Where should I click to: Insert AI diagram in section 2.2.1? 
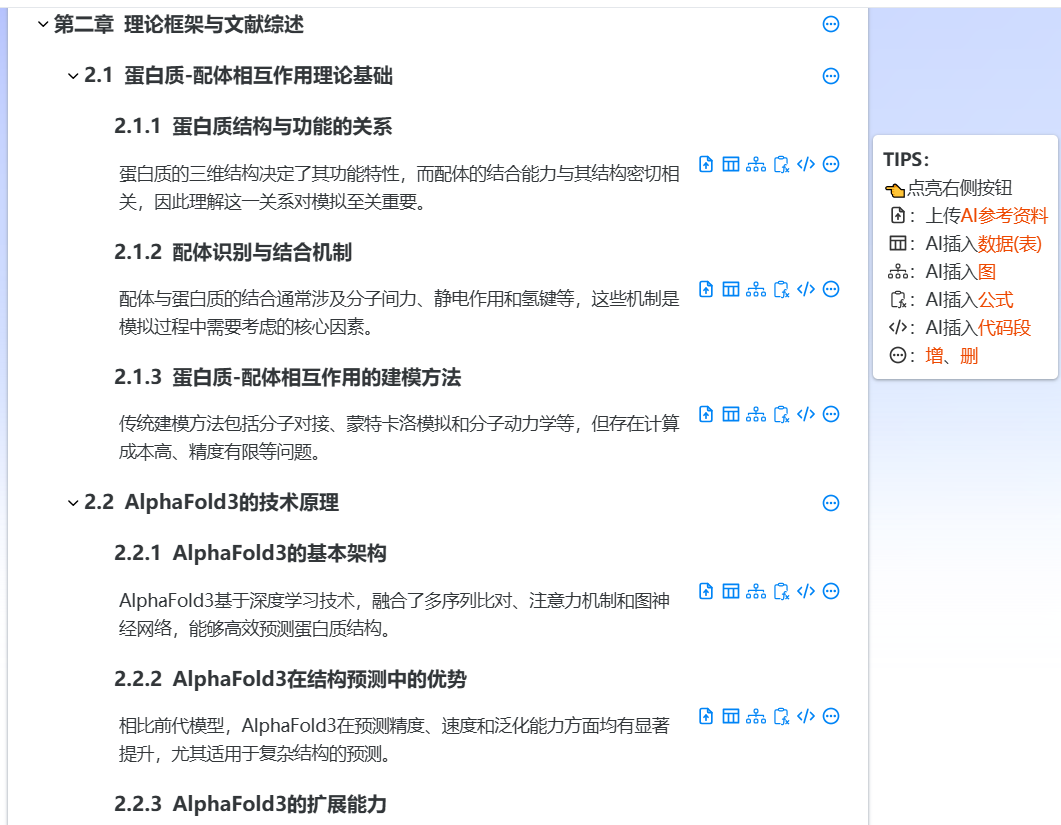(x=756, y=592)
